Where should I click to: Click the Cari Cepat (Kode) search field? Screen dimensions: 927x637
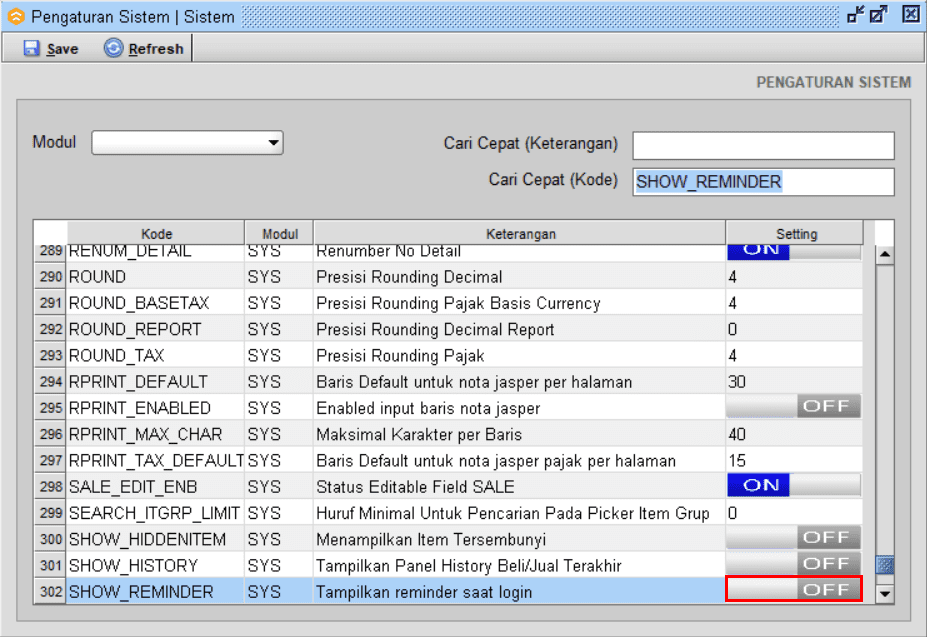point(763,182)
